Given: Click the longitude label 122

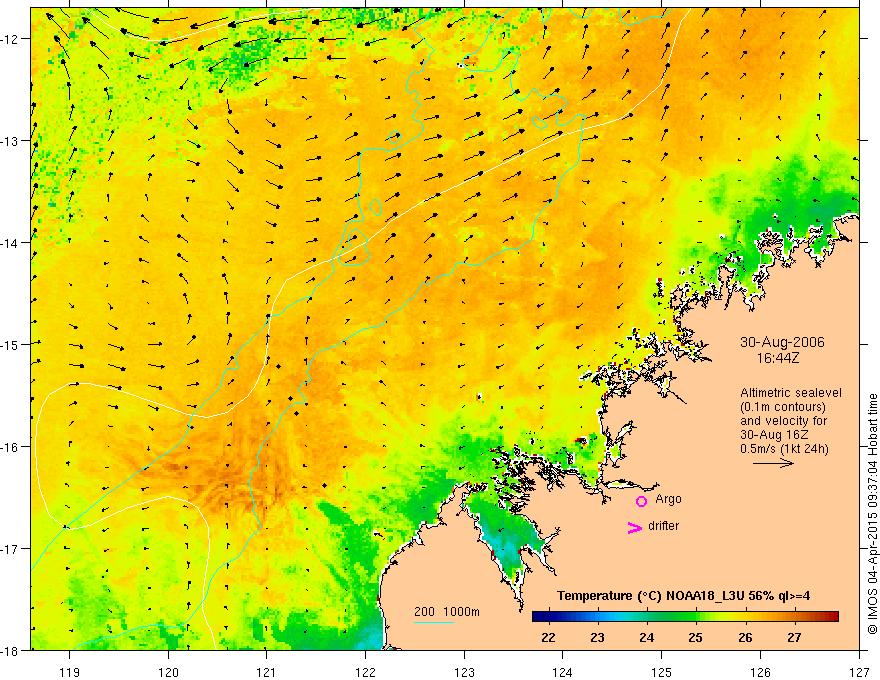Looking at the screenshot, I should click(365, 672).
